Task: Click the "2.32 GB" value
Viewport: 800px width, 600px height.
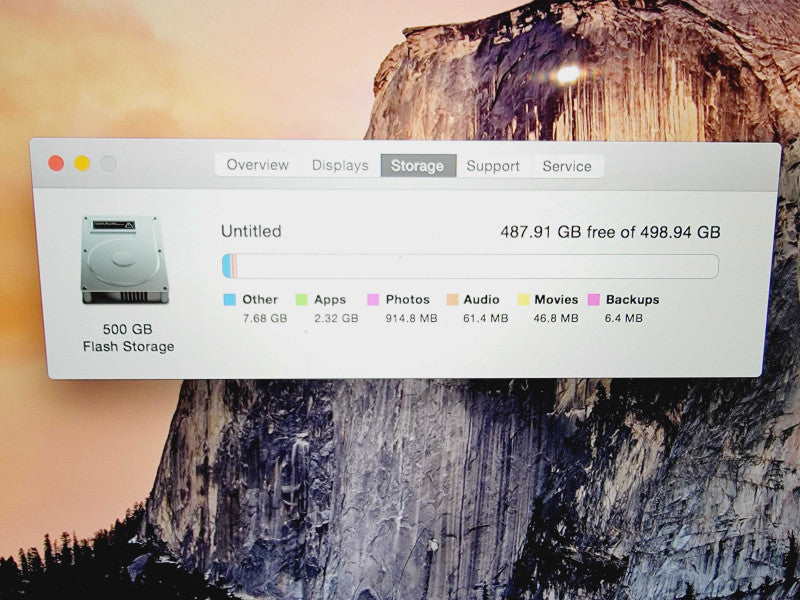Action: coord(336,318)
